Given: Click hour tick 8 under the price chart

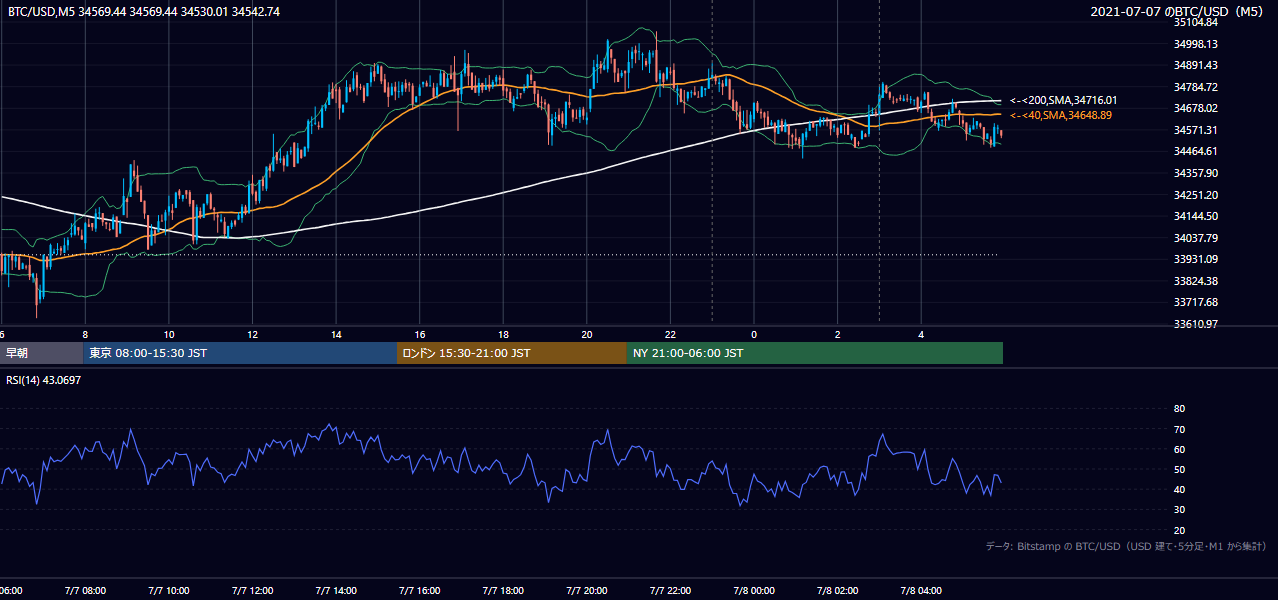Looking at the screenshot, I should click(85, 334).
